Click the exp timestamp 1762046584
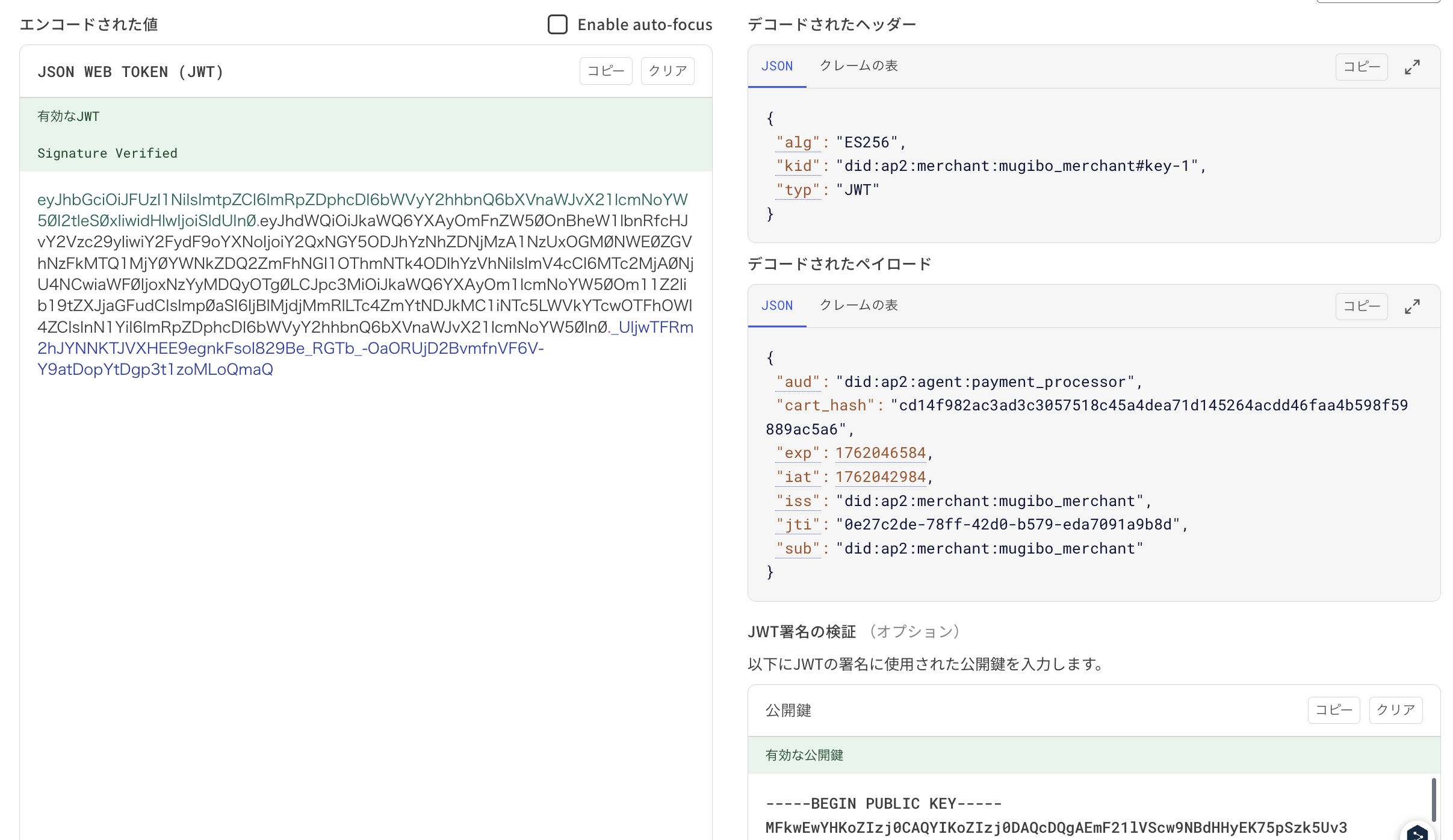Image resolution: width=1453 pixels, height=840 pixels. click(x=881, y=452)
